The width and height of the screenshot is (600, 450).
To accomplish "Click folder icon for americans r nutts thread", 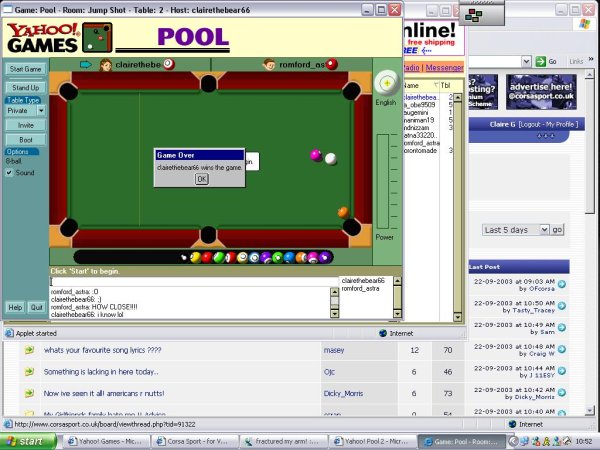I will [29, 393].
